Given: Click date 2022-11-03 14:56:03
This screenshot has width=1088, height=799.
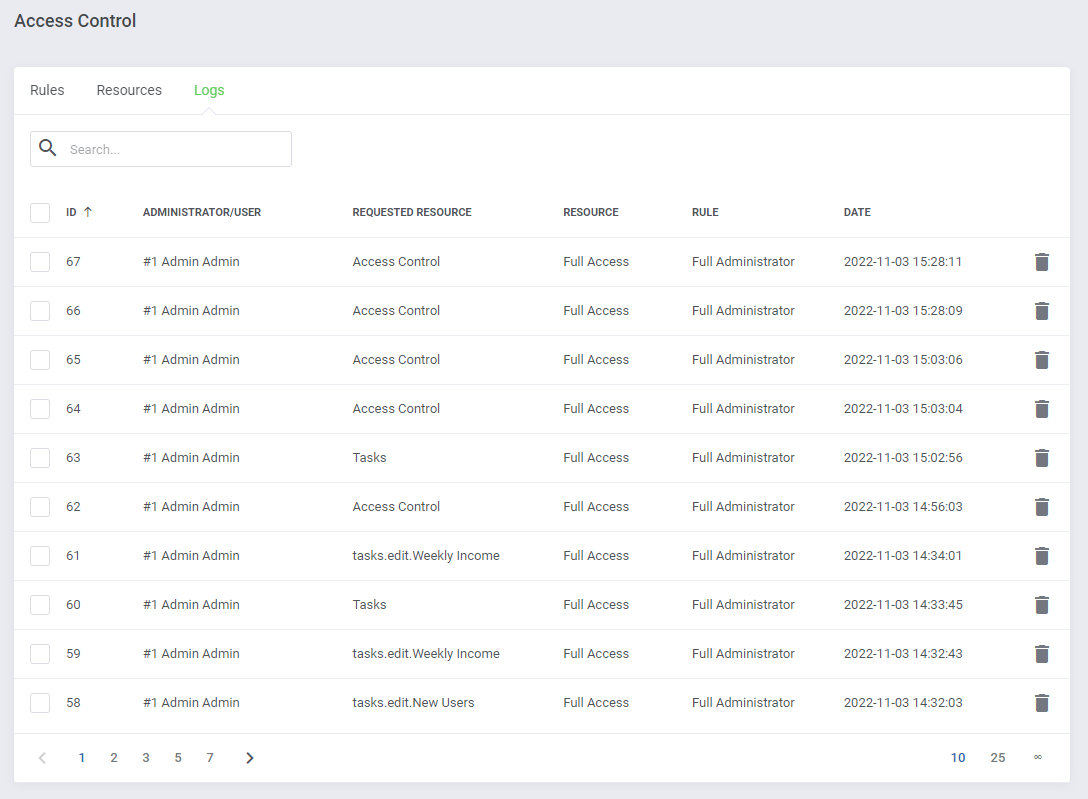Looking at the screenshot, I should [x=903, y=507].
